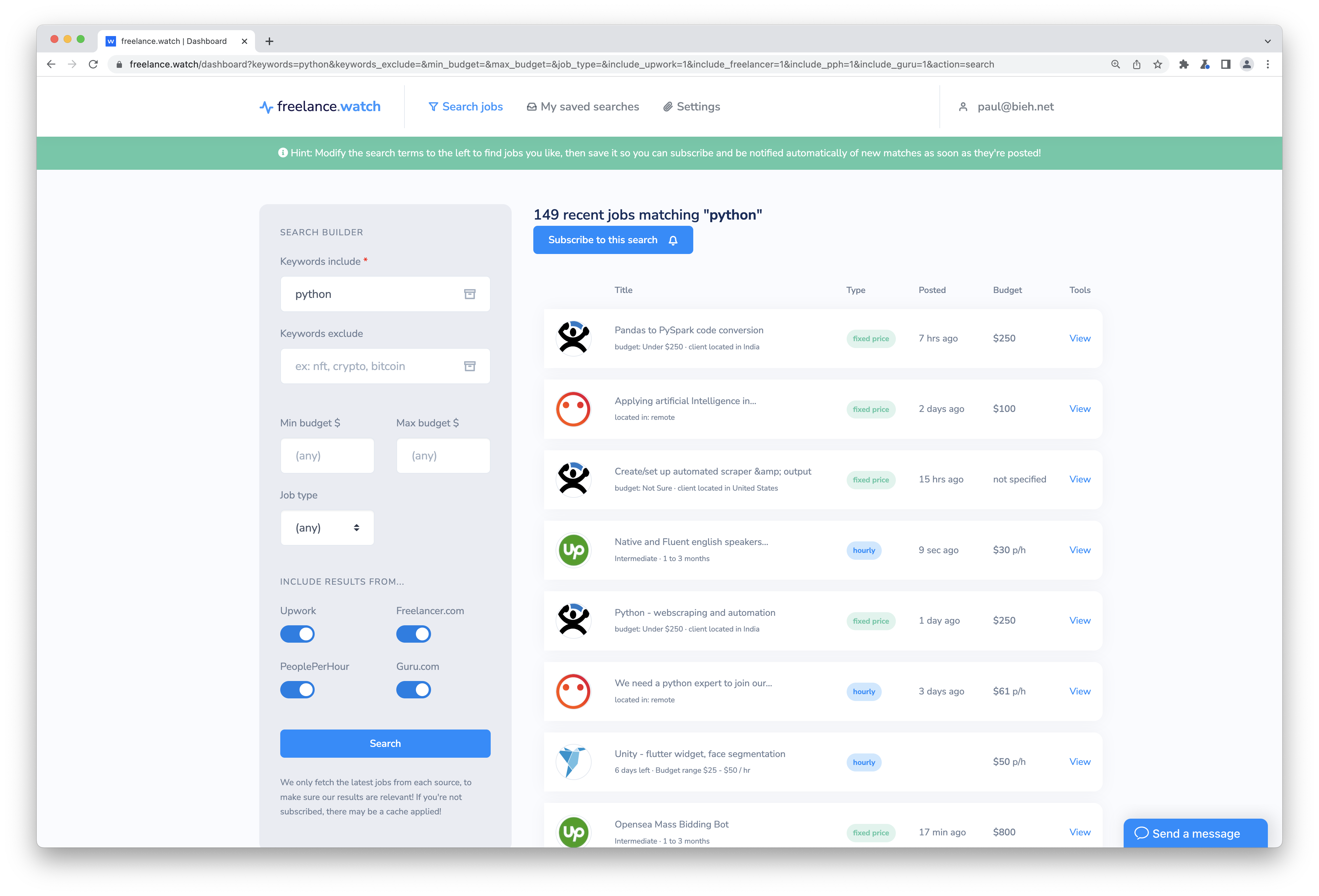This screenshot has width=1319, height=896.
Task: Click the hourly tag on Native and Fluent row
Action: click(864, 551)
